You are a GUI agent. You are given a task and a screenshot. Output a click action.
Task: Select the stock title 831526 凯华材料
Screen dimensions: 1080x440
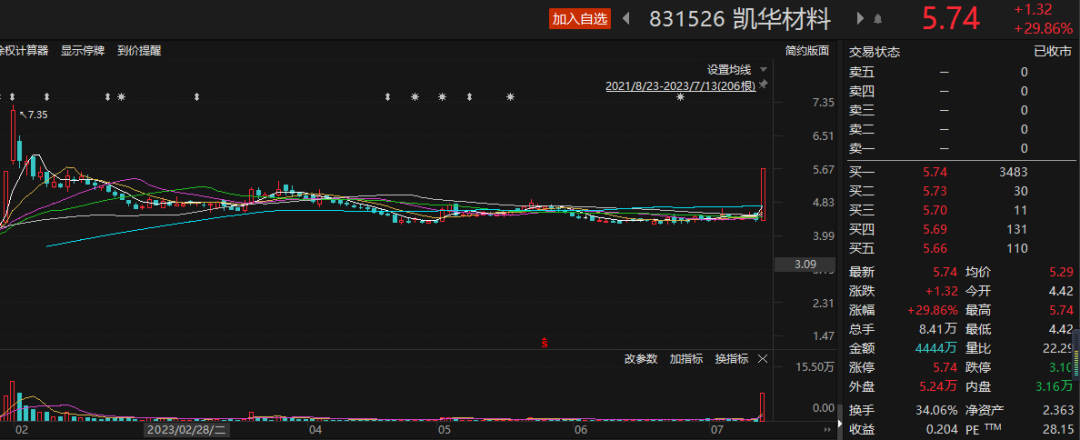(x=740, y=19)
